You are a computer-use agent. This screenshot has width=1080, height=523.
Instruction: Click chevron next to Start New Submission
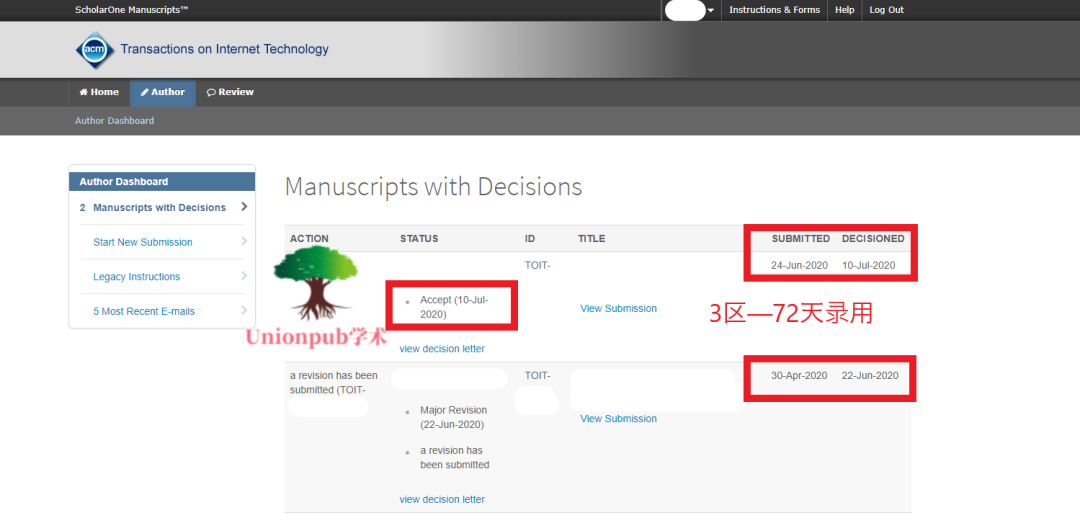(244, 241)
